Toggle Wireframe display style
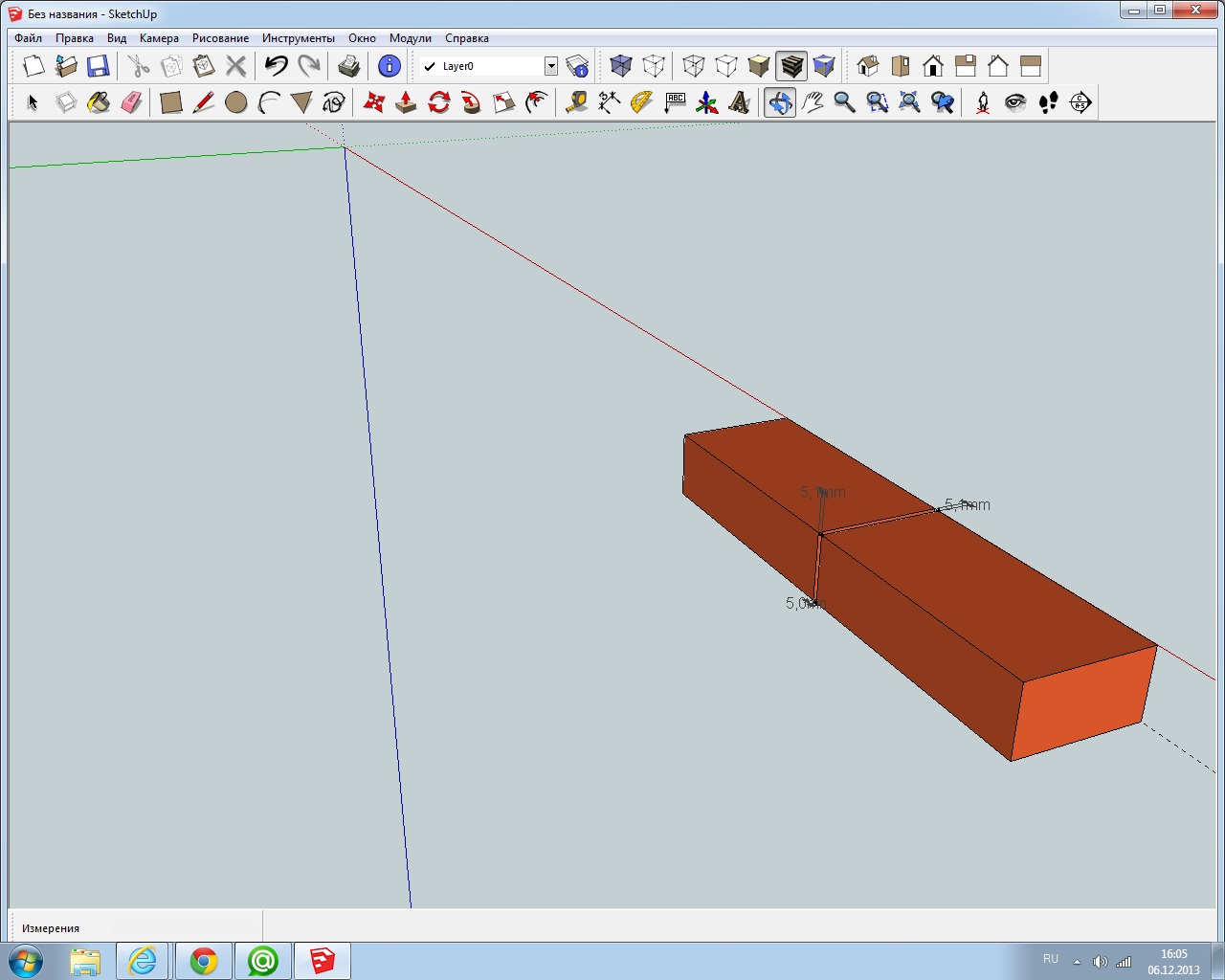Screen dimensions: 1225x980 click(x=694, y=66)
